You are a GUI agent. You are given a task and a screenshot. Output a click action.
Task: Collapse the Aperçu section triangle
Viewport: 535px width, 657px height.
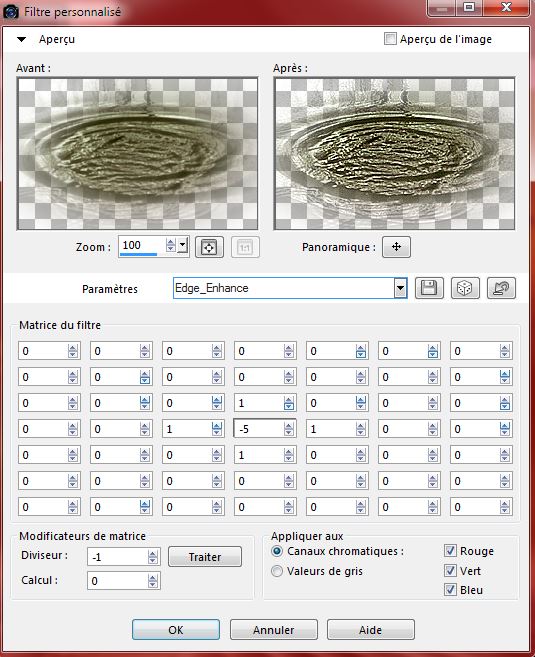21,39
